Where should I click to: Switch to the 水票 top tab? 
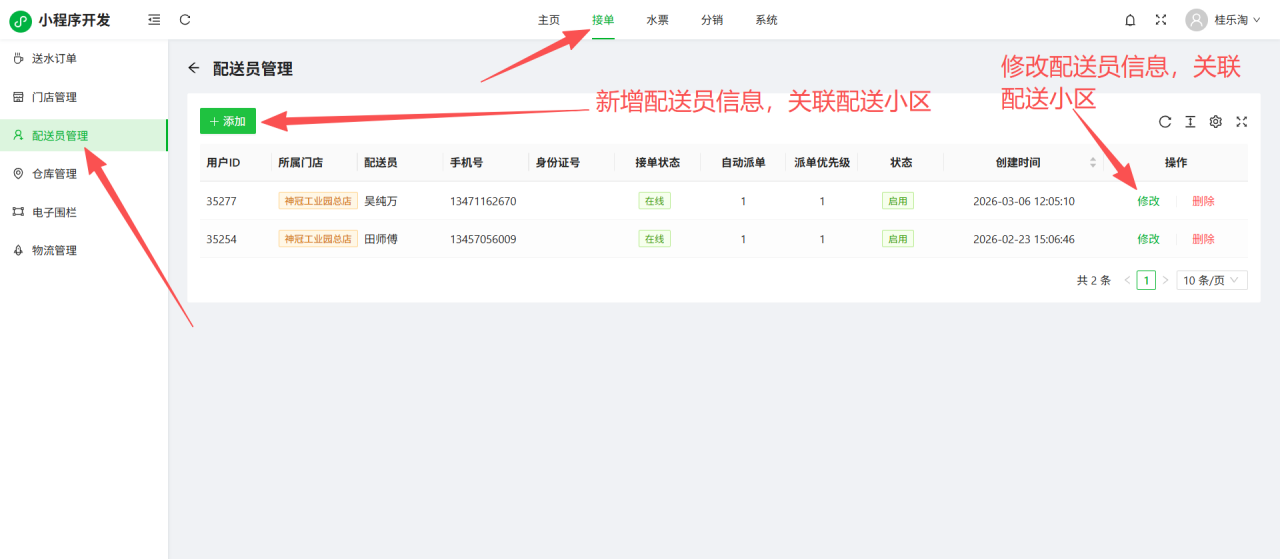[657, 20]
